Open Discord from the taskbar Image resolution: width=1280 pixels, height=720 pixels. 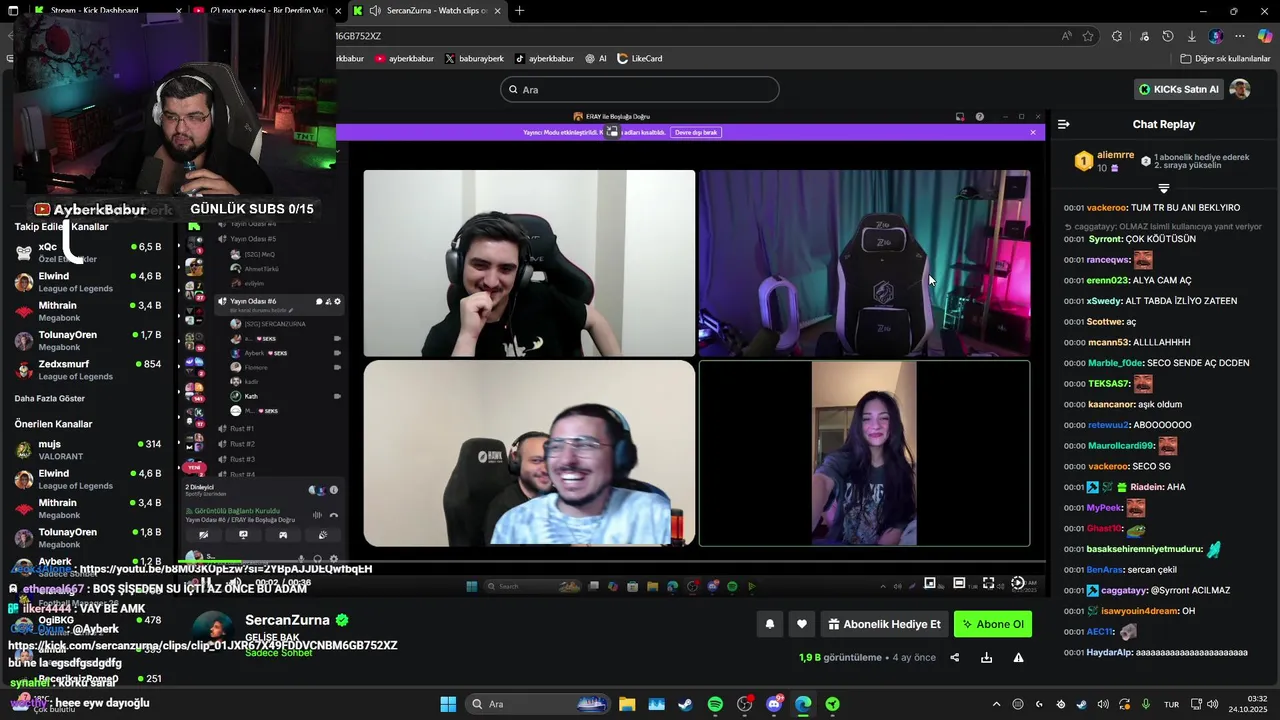pyautogui.click(x=774, y=704)
